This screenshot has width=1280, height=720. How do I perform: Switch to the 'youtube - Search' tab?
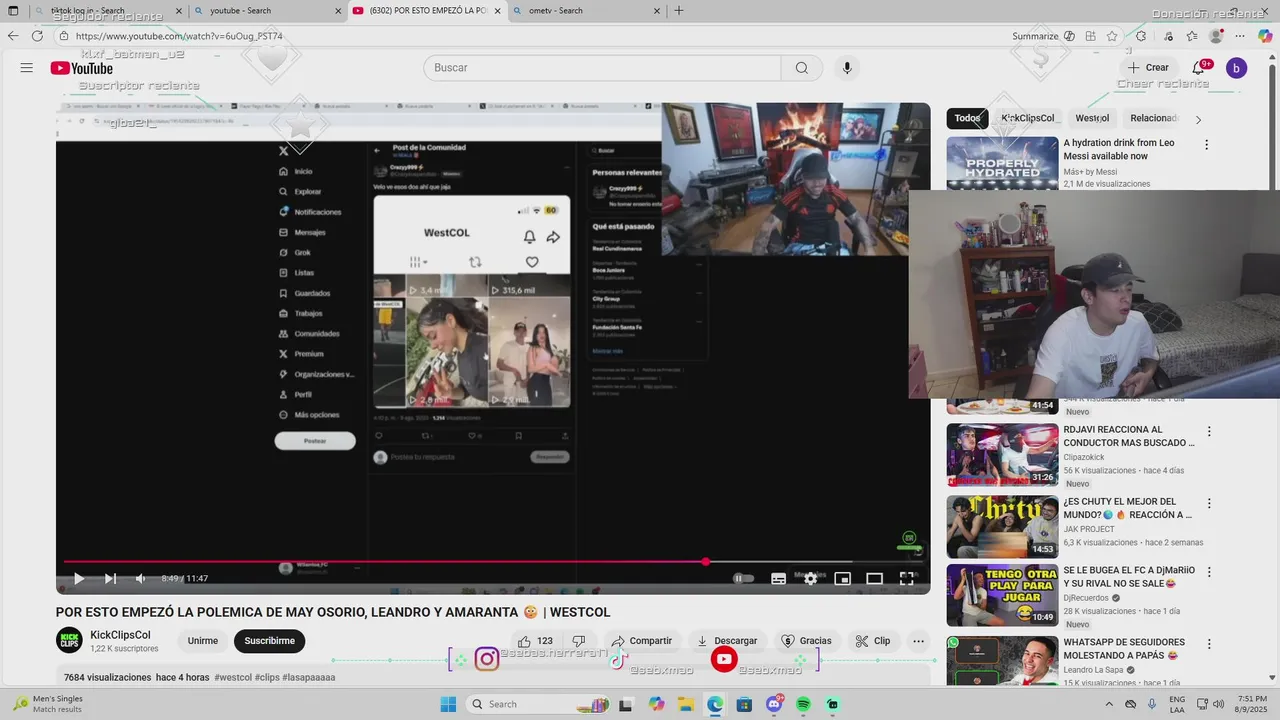tap(265, 11)
